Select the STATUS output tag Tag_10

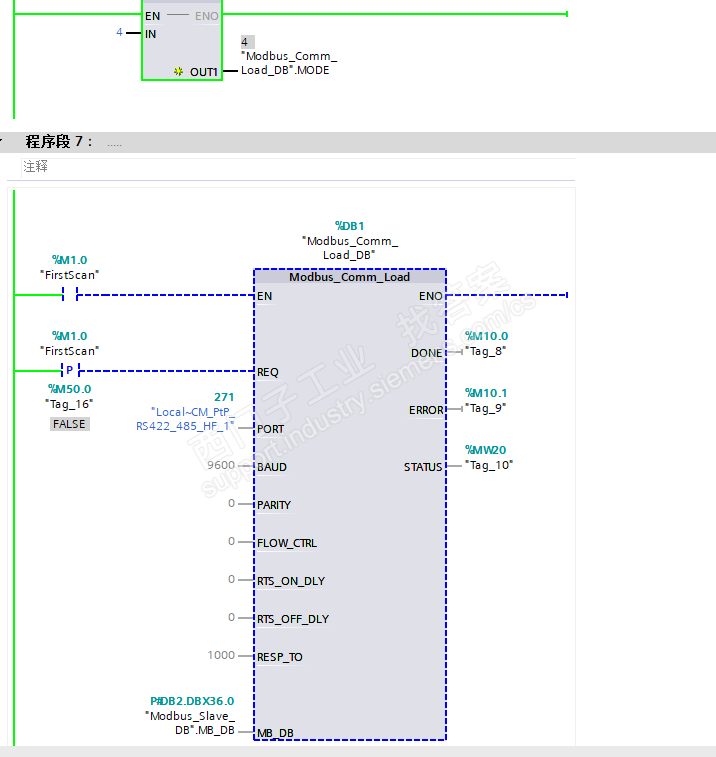[489, 465]
